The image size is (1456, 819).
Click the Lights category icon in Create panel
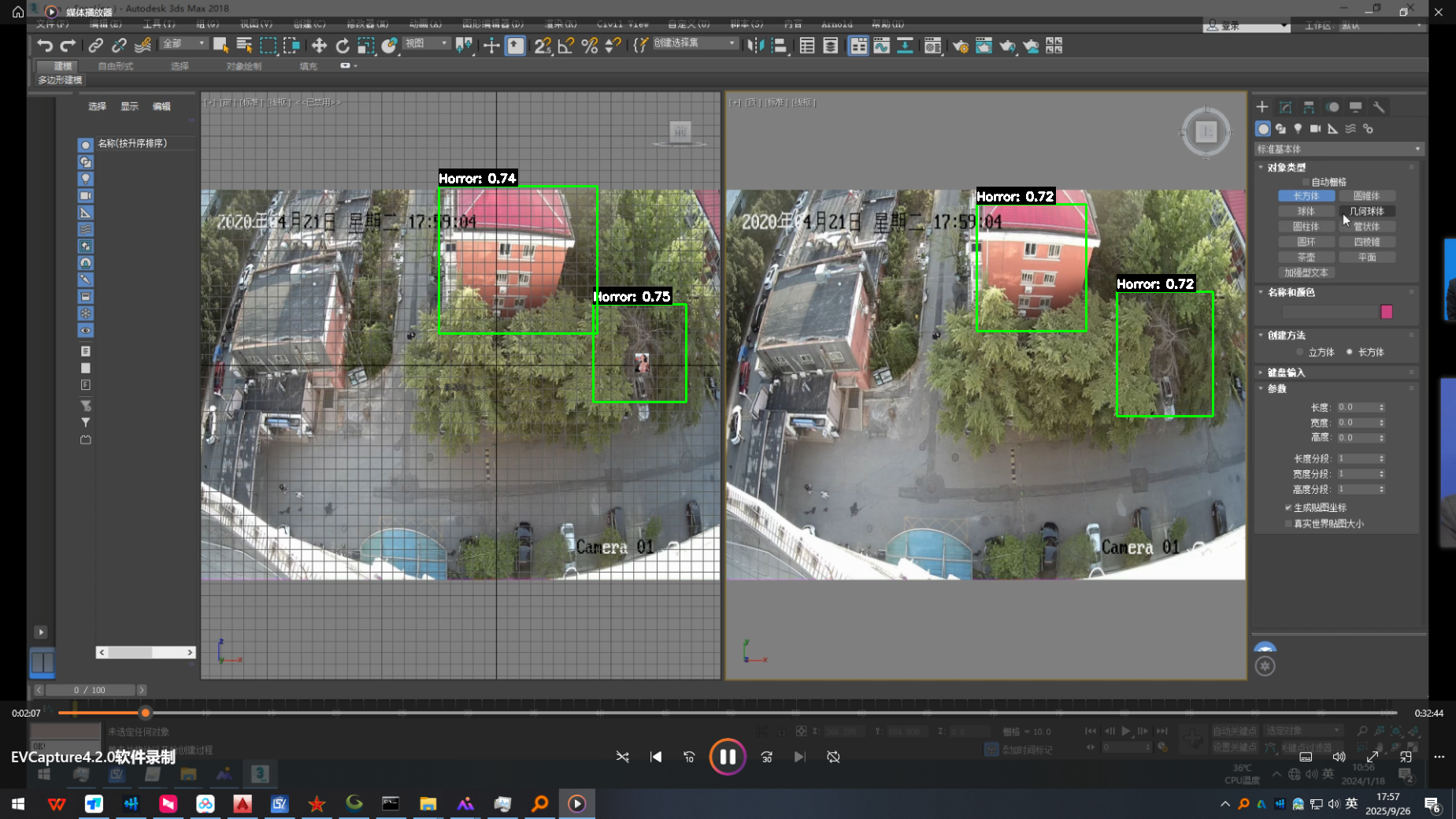[x=1298, y=128]
